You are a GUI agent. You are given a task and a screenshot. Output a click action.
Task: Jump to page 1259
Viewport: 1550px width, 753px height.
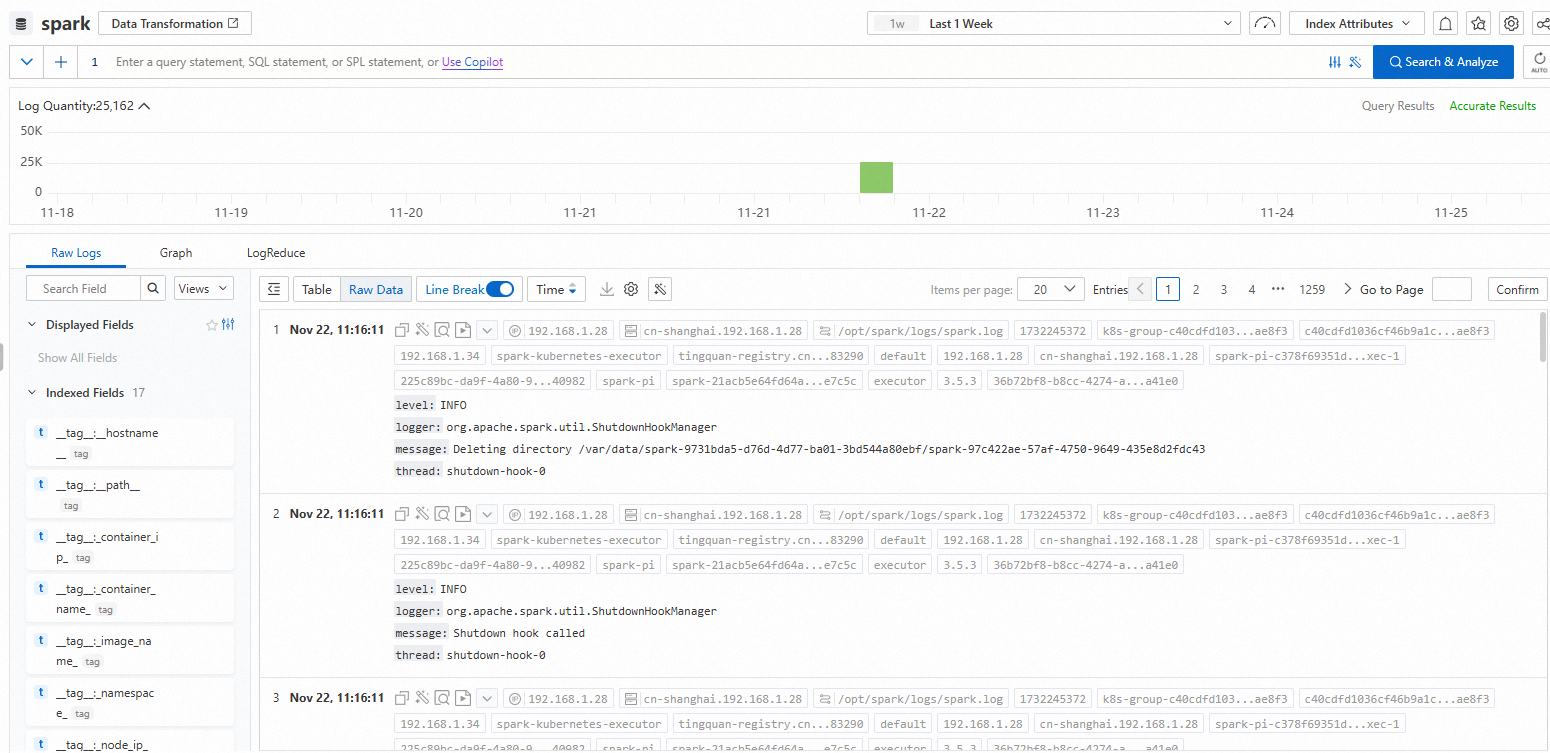click(x=1312, y=289)
